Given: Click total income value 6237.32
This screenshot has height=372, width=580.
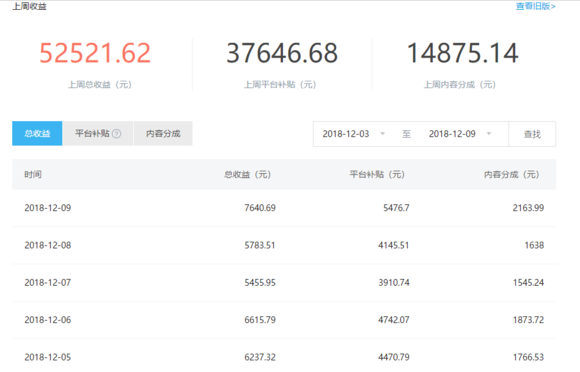Looking at the screenshot, I should click(260, 357).
